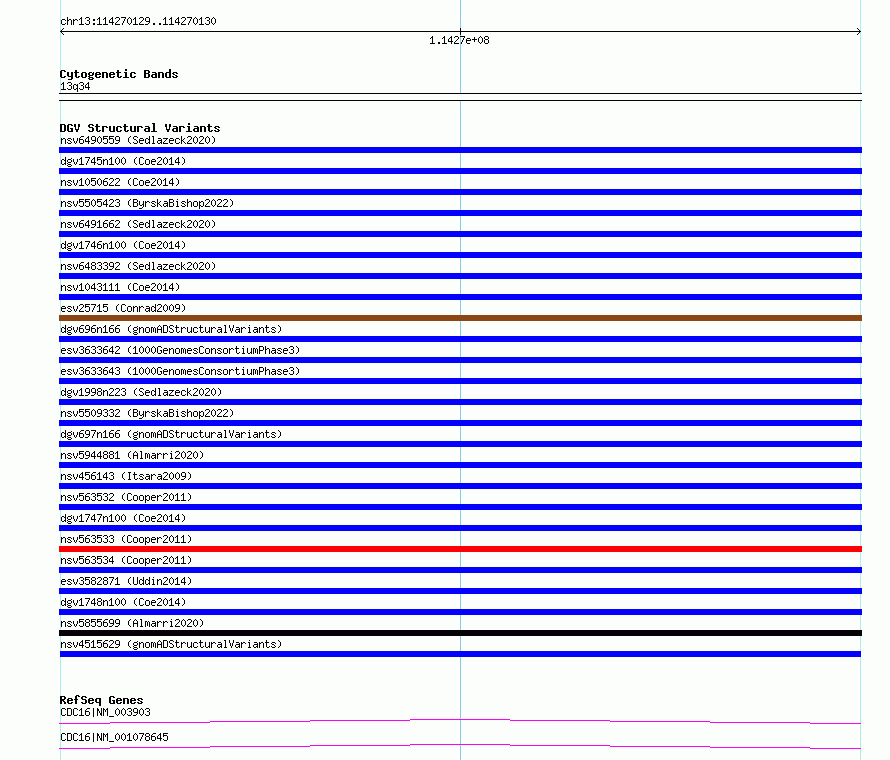Select the DGV Structural Variants heading
The height and width of the screenshot is (760, 890).
pyautogui.click(x=140, y=128)
